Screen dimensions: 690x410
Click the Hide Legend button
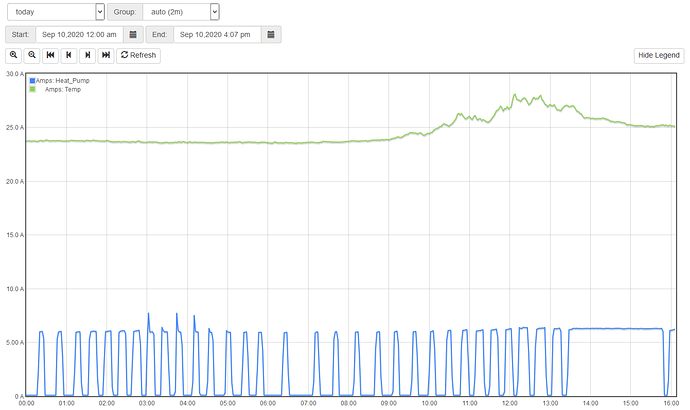[659, 55]
